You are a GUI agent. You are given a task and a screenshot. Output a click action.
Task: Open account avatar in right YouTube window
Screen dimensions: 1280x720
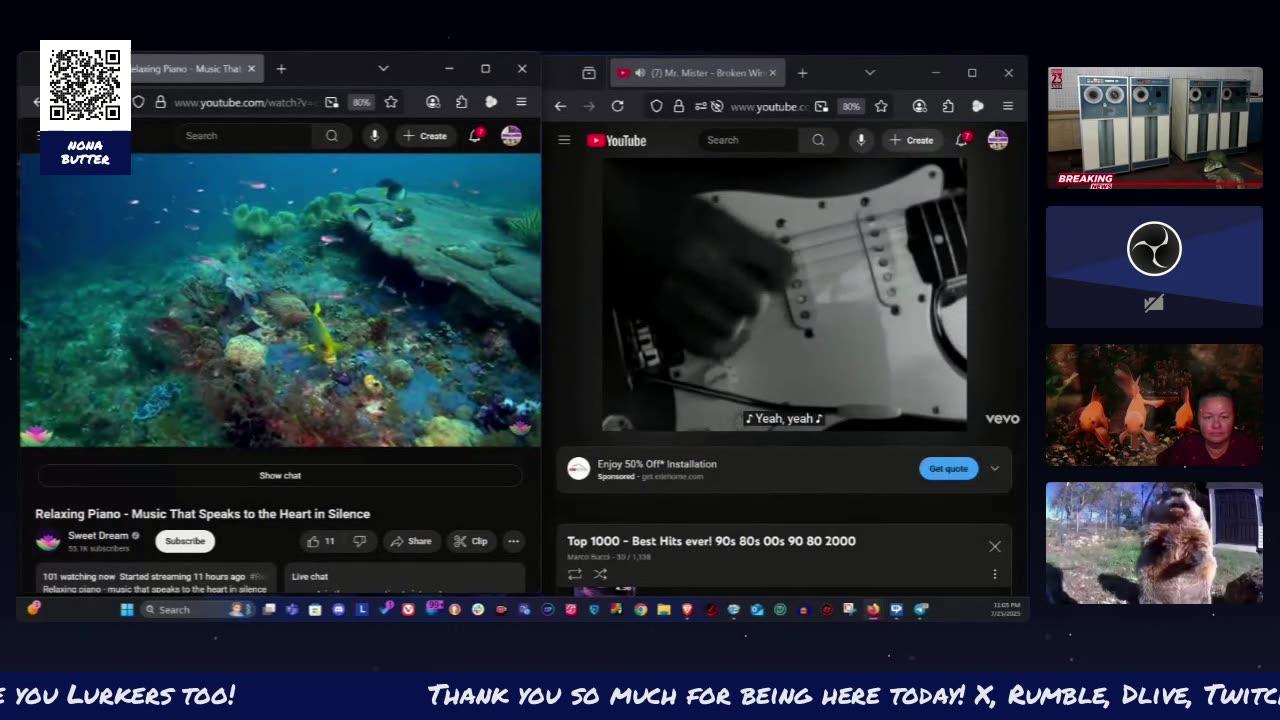(x=997, y=140)
